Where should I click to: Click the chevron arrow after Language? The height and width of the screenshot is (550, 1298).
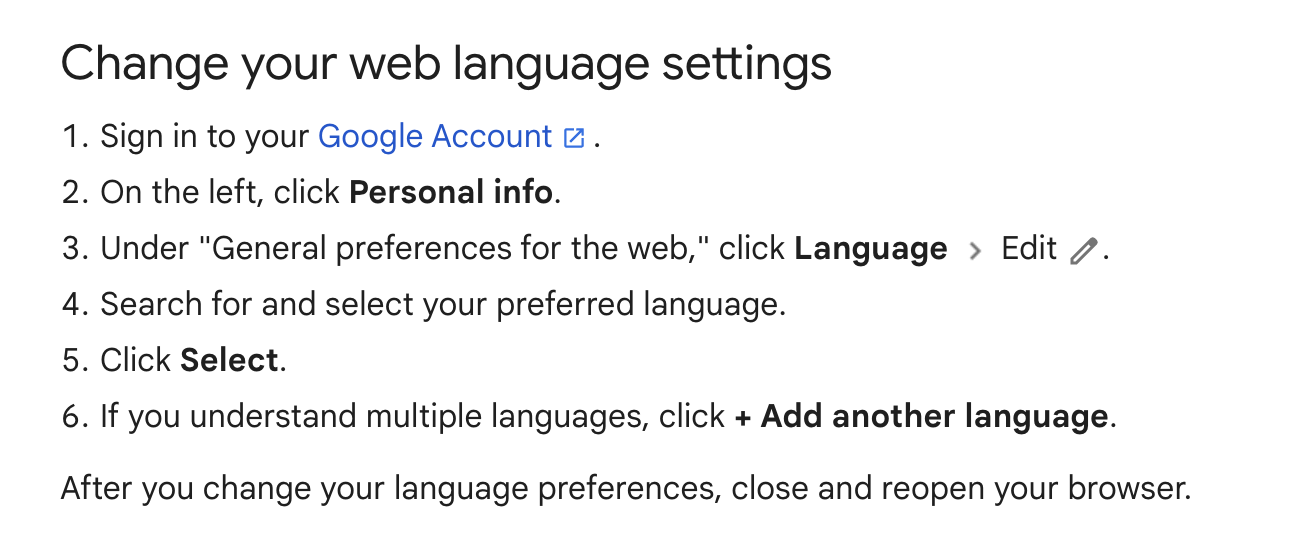tap(975, 250)
